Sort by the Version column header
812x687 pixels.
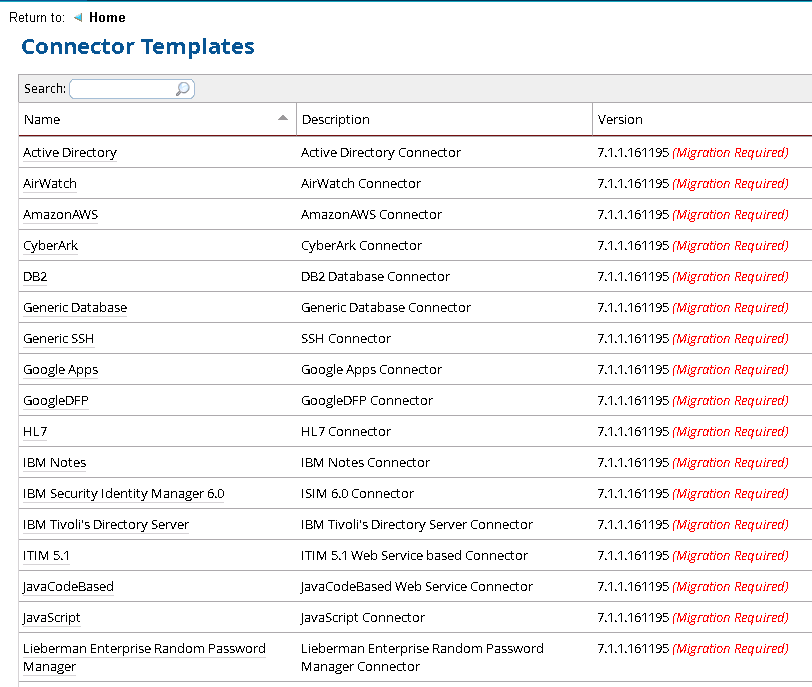click(x=620, y=120)
